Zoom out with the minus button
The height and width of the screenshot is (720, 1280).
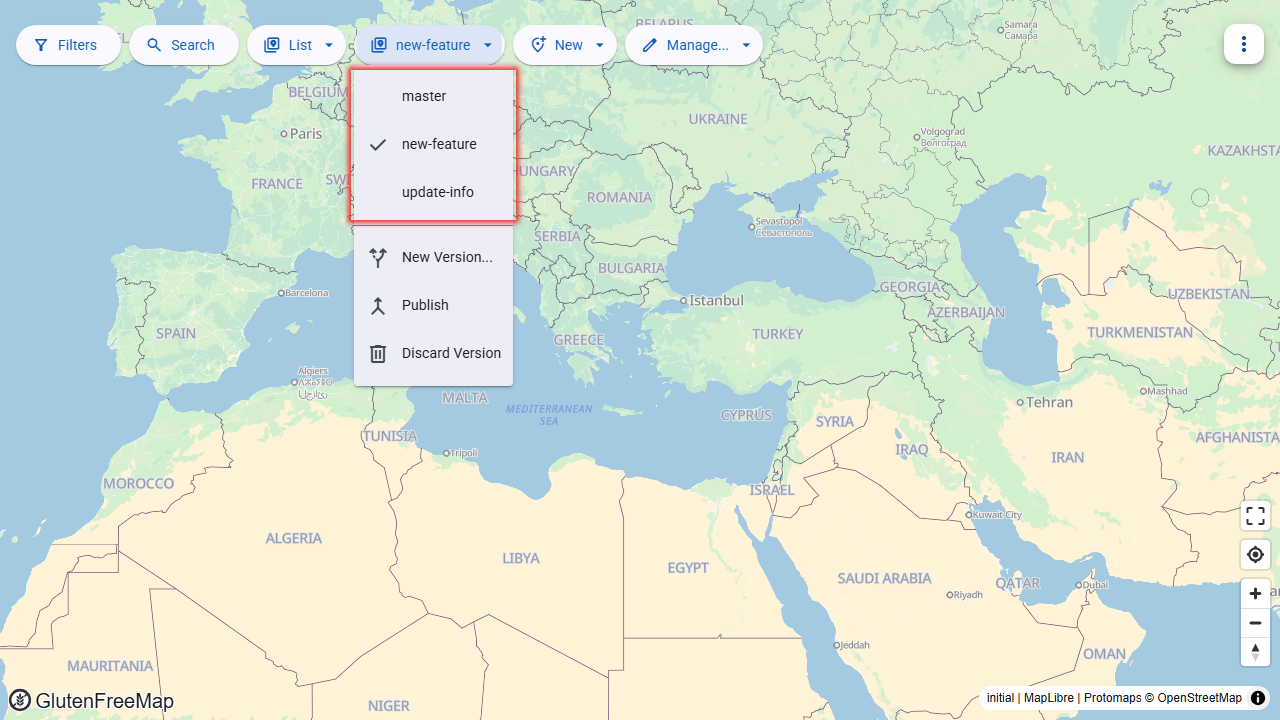[1255, 622]
